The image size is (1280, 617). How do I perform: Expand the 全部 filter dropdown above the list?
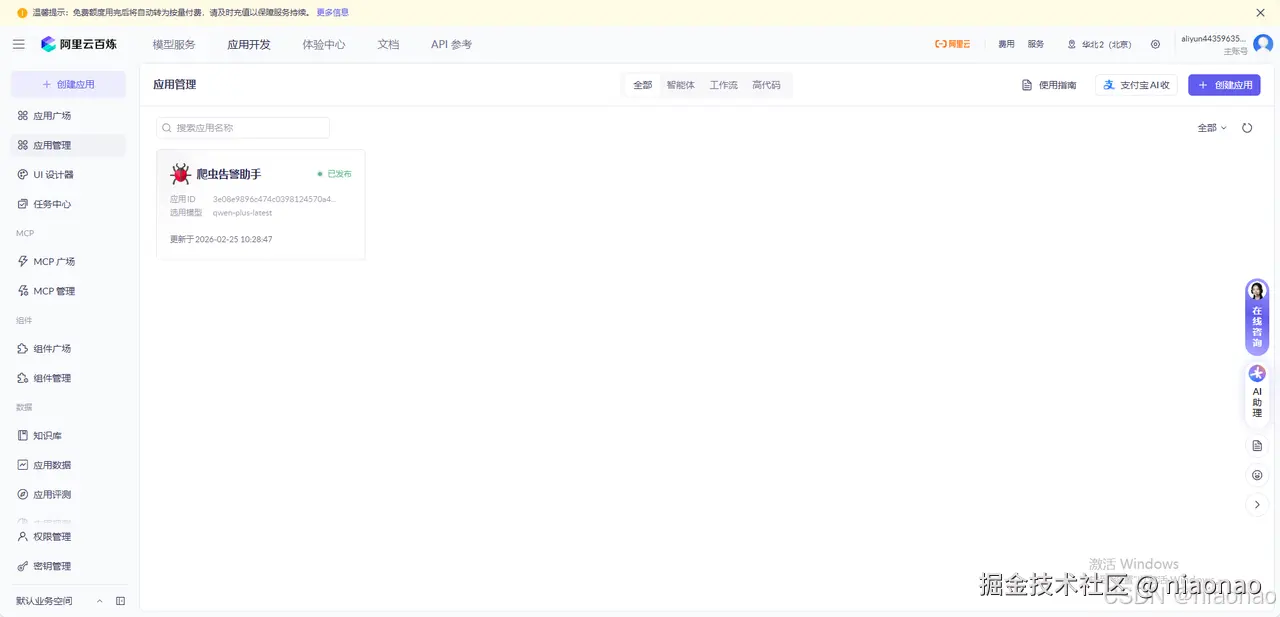(1210, 128)
